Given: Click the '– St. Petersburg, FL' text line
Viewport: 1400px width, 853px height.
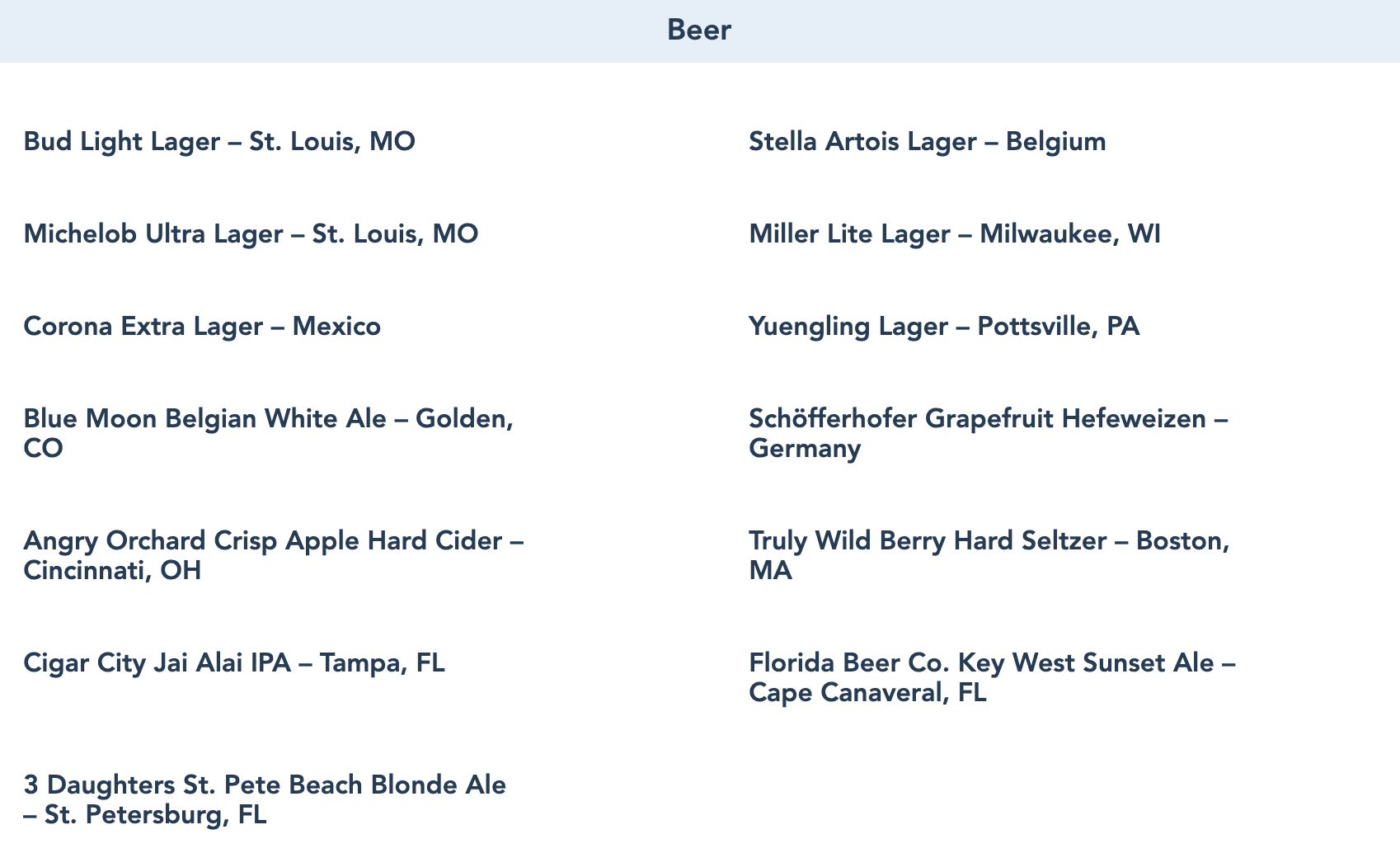Looking at the screenshot, I should pos(145,815).
